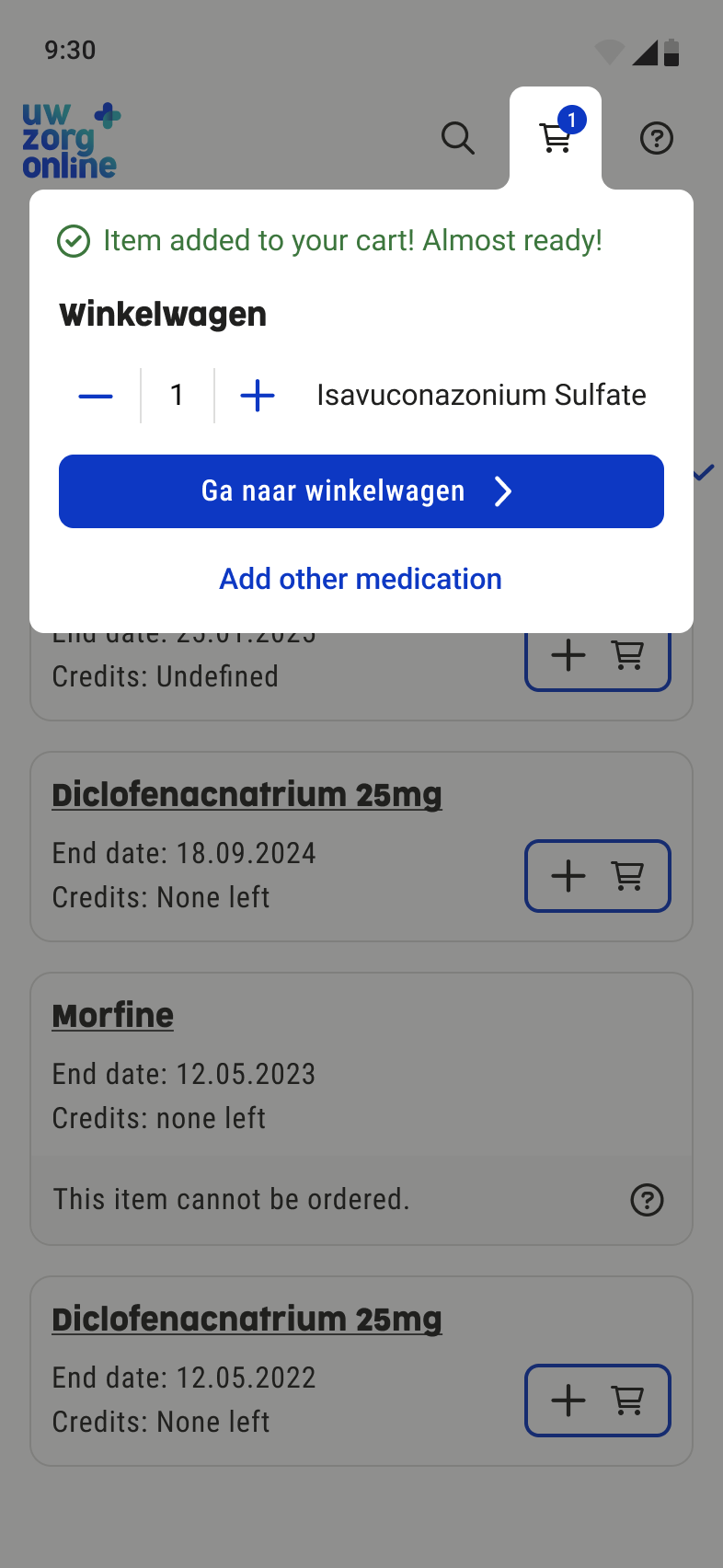Add last Diclofenacnatrium 25mg (12.05.2022) to cart
723x1568 pixels.
[597, 1400]
